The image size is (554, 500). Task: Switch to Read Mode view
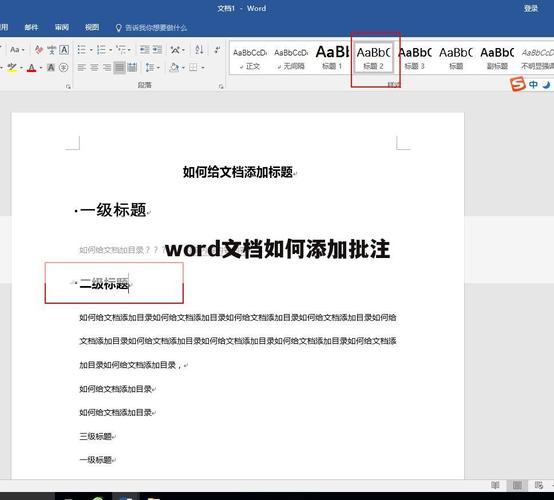pyautogui.click(x=495, y=486)
